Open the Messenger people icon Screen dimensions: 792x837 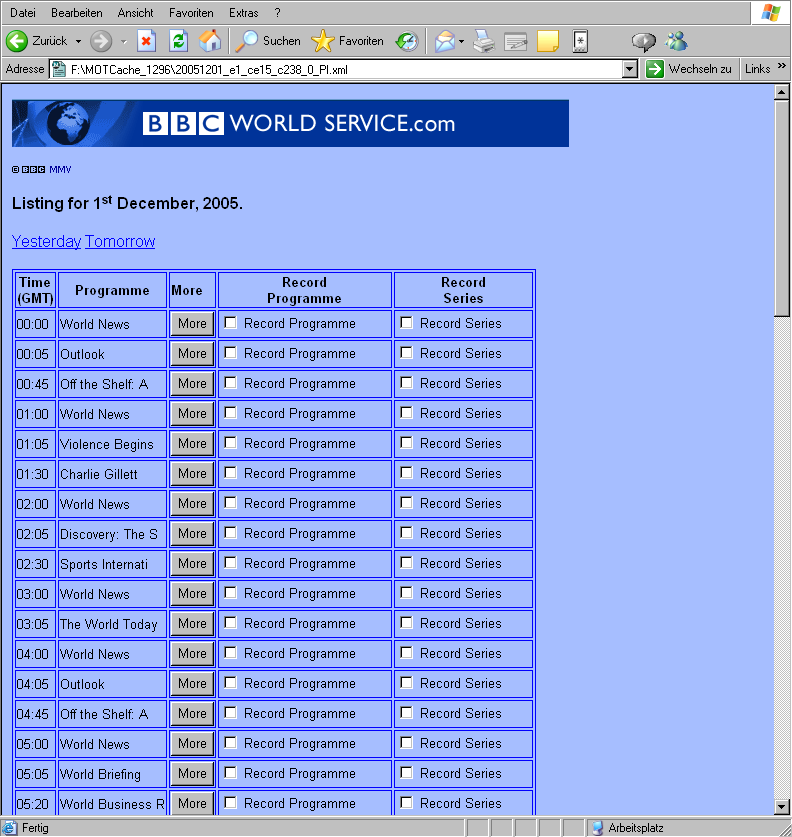[677, 41]
